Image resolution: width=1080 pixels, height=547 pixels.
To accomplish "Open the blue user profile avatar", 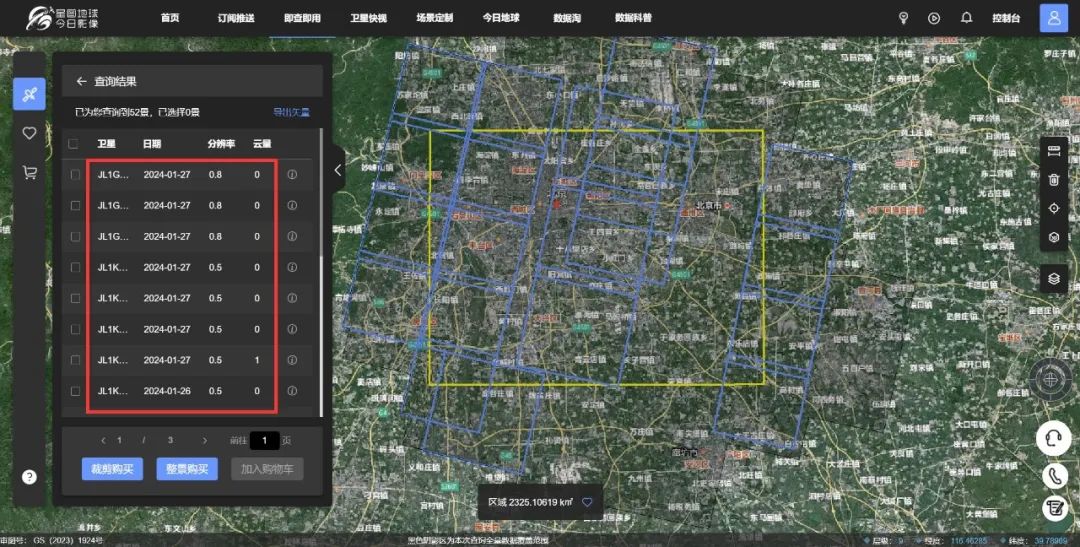I will (x=1054, y=18).
